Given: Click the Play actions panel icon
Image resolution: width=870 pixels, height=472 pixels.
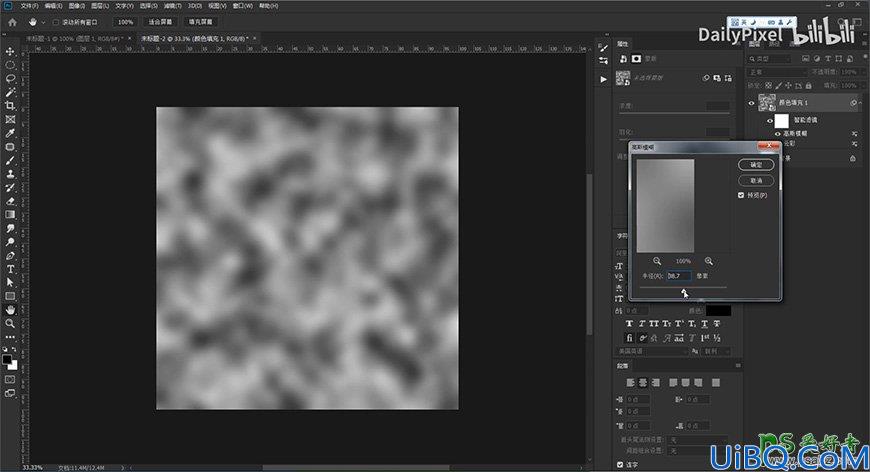Looking at the screenshot, I should click(603, 79).
